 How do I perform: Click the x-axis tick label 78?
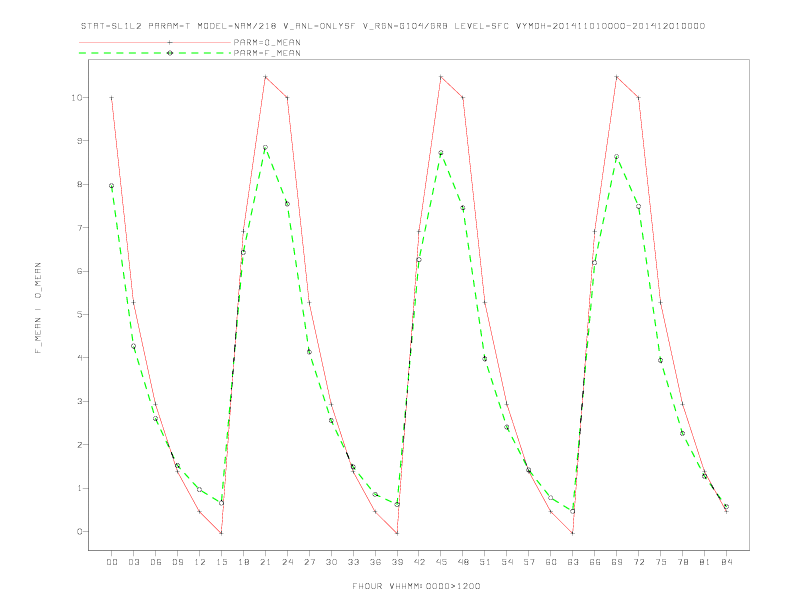(682, 562)
